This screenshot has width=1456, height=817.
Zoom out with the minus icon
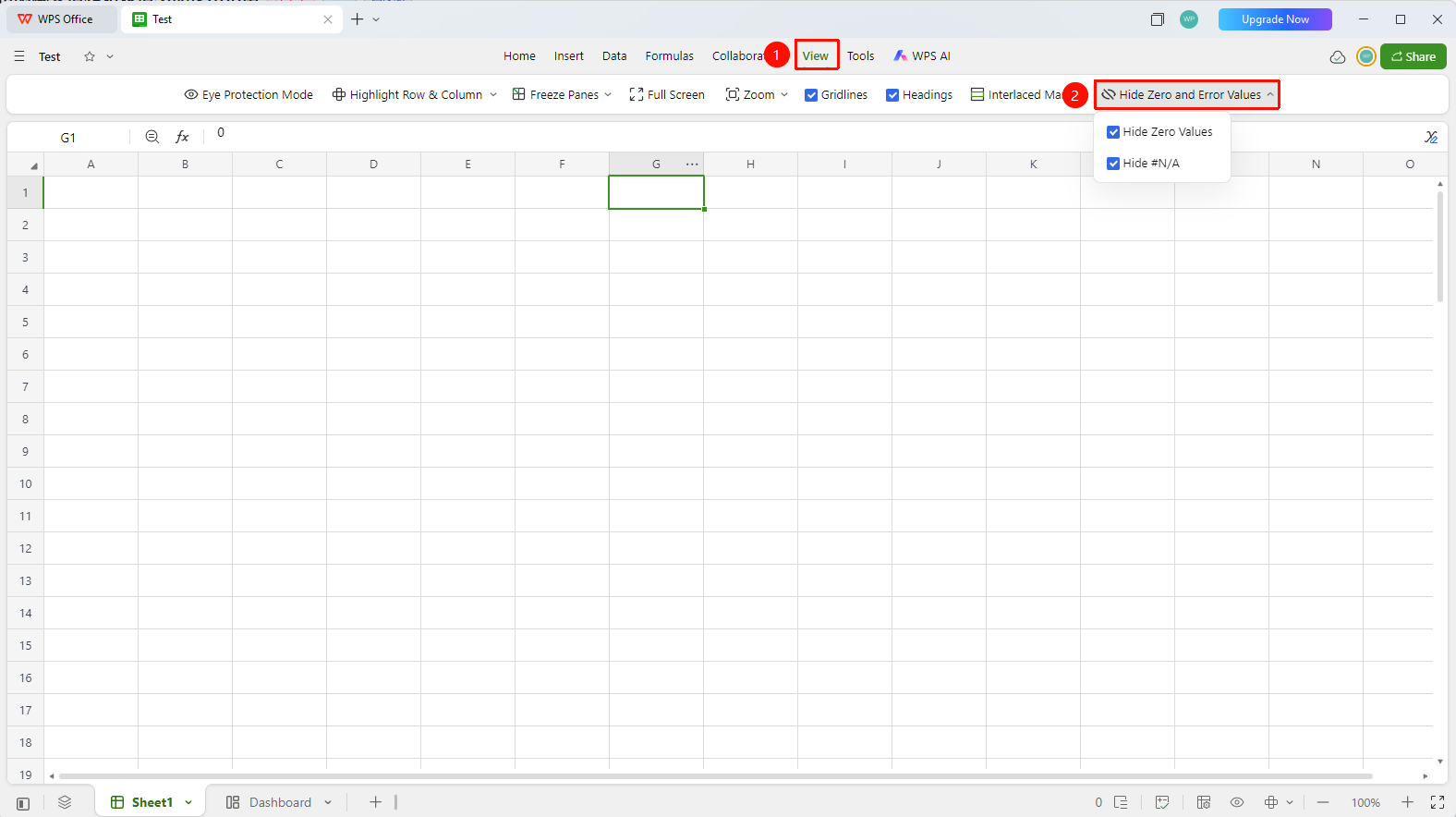tap(1323, 802)
